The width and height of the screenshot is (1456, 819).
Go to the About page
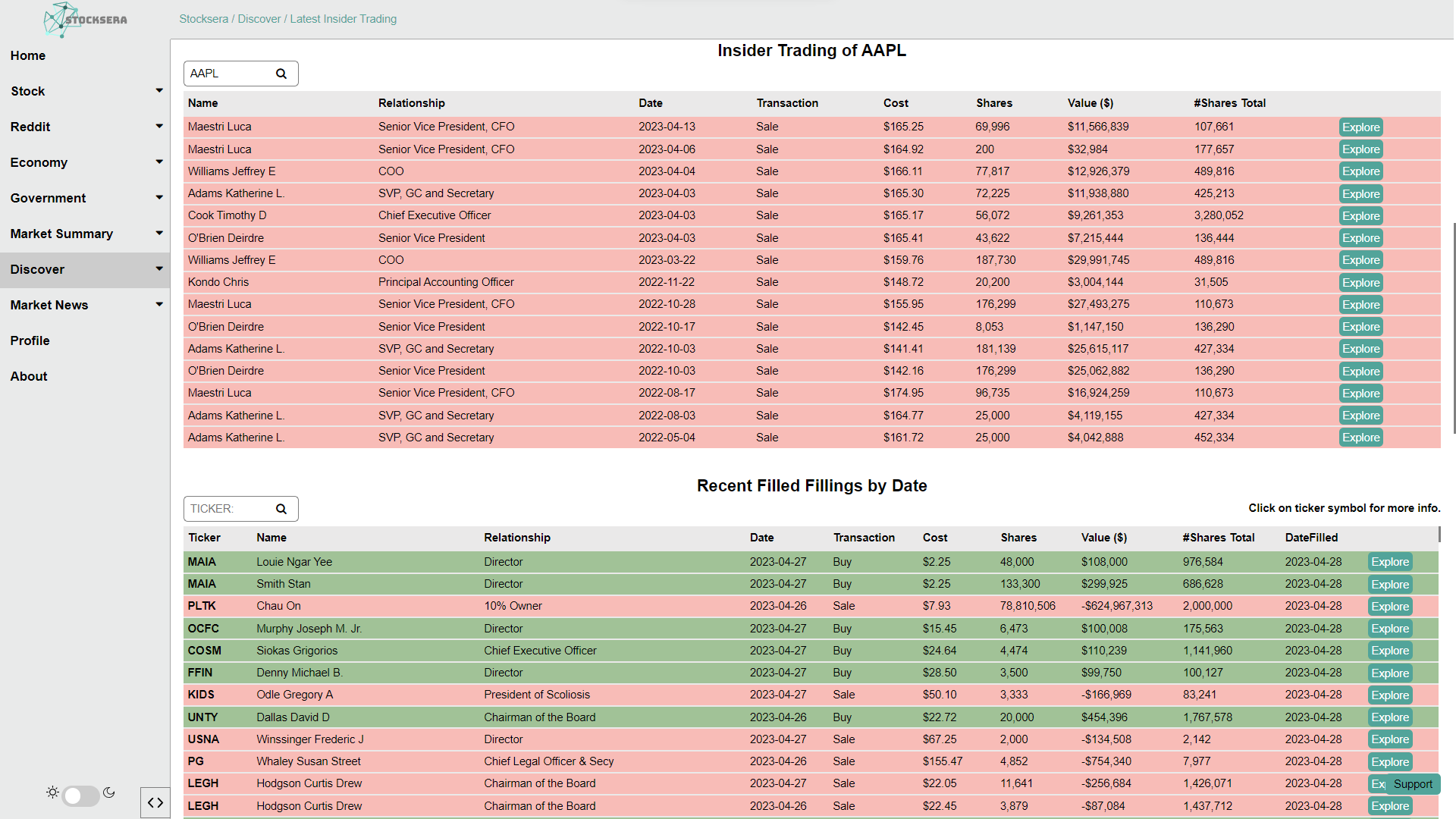tap(29, 376)
